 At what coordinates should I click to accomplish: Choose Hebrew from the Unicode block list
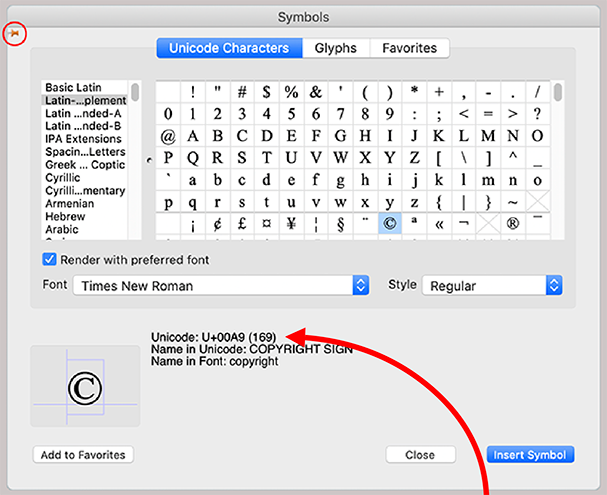click(x=65, y=216)
